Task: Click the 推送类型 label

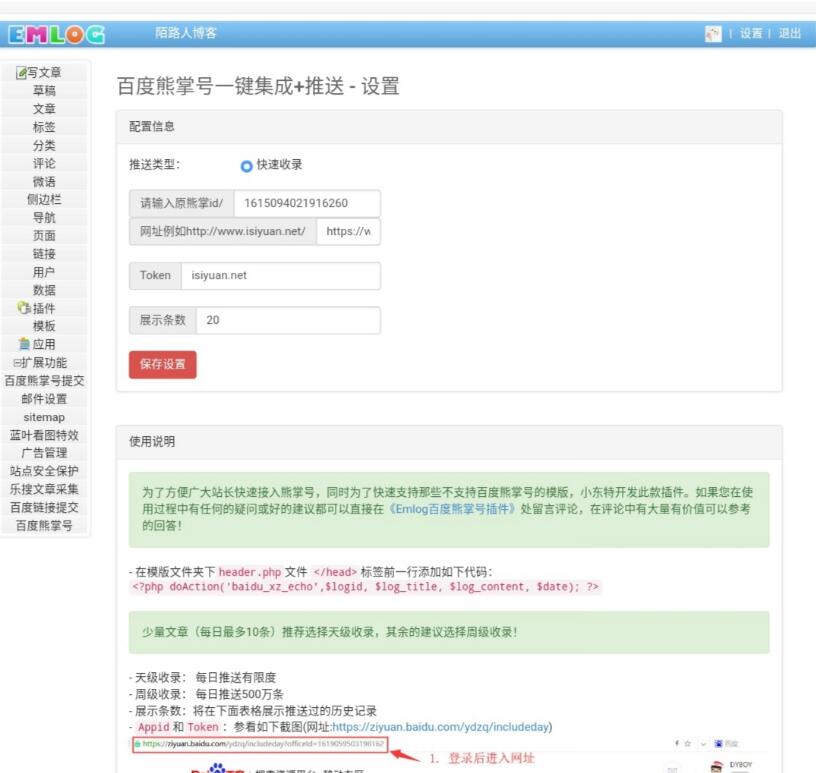Action: tap(155, 164)
